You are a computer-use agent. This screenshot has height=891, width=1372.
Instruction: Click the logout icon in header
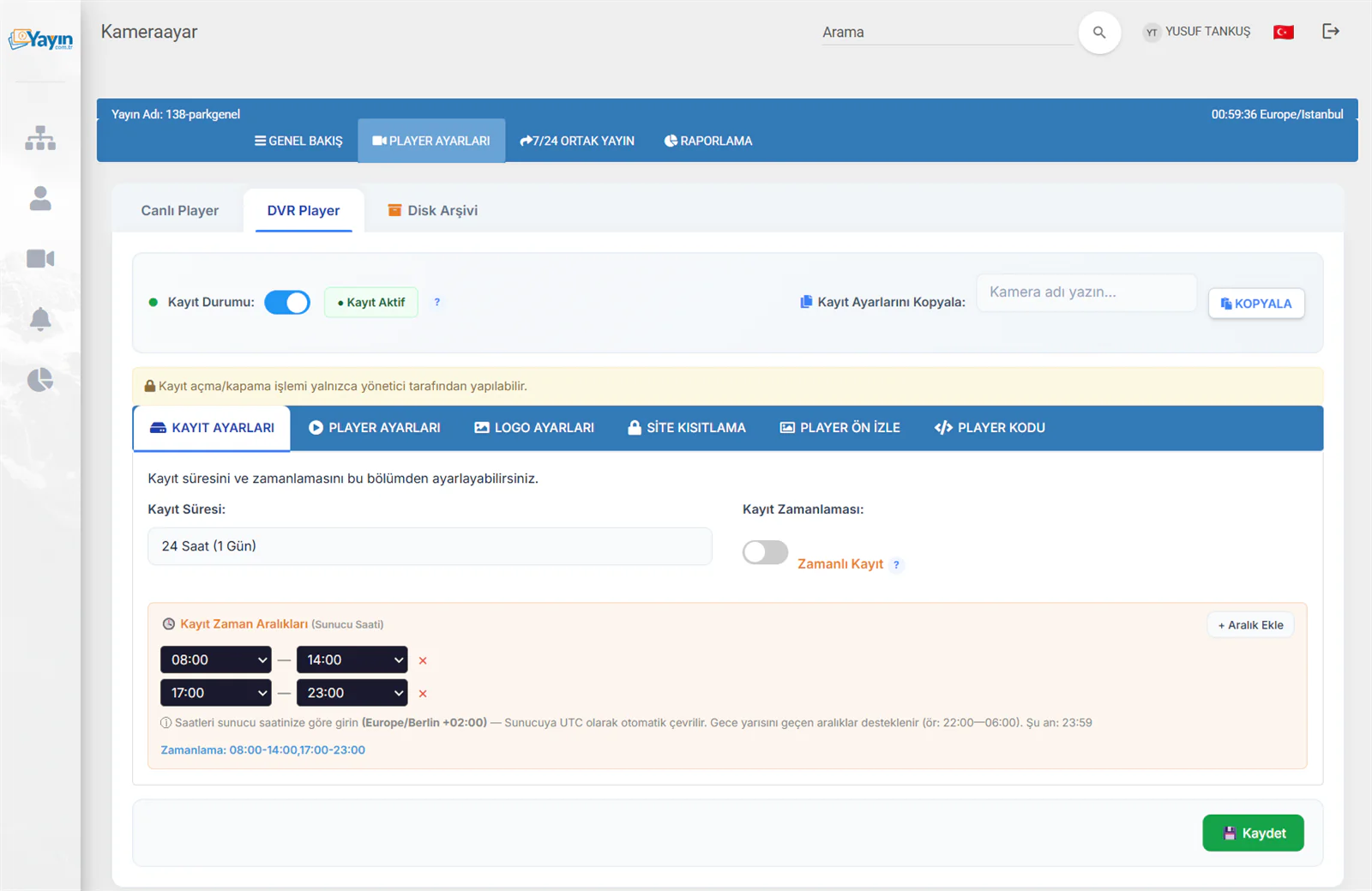coord(1331,32)
